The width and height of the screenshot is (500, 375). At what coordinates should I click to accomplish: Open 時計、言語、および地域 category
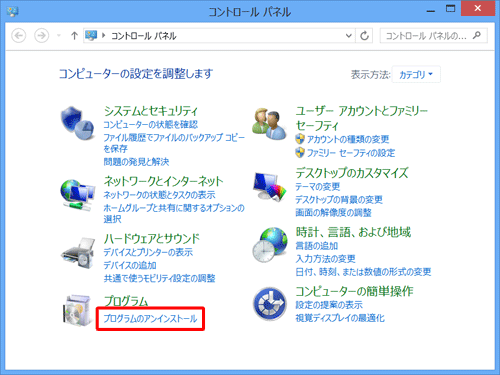353,232
